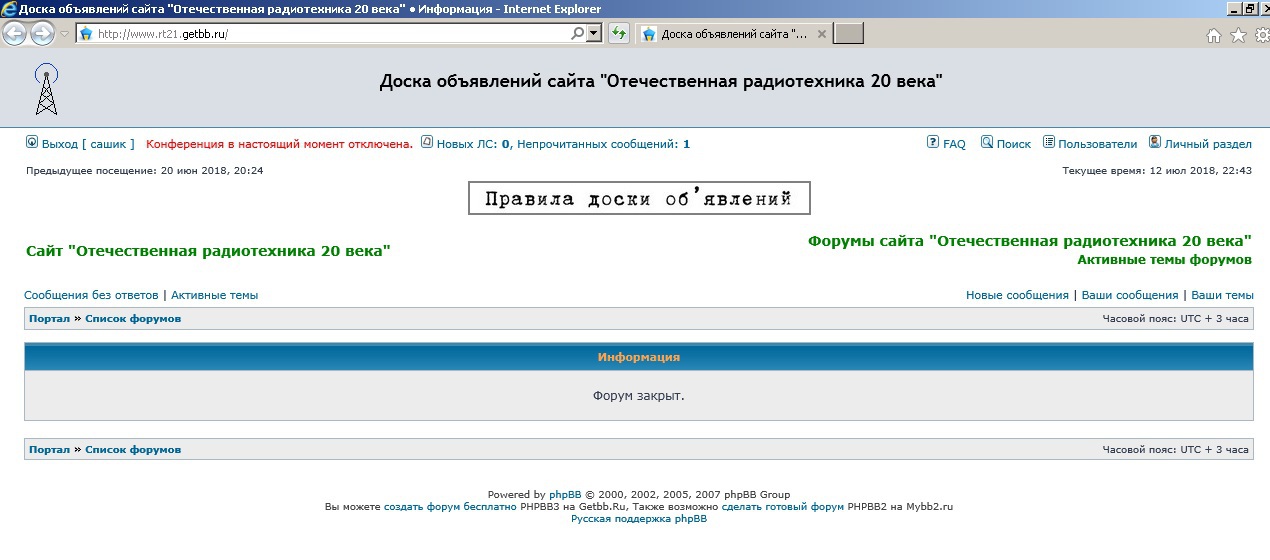The image size is (1270, 560).
Task: Open green link 'Сайт Отечественная радиотехника 20 века'
Action: pos(208,250)
